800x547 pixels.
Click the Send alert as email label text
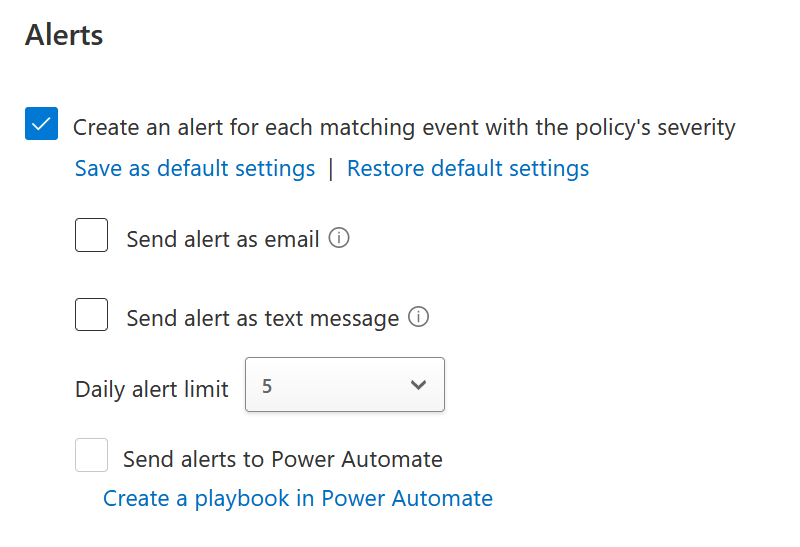click(x=223, y=239)
